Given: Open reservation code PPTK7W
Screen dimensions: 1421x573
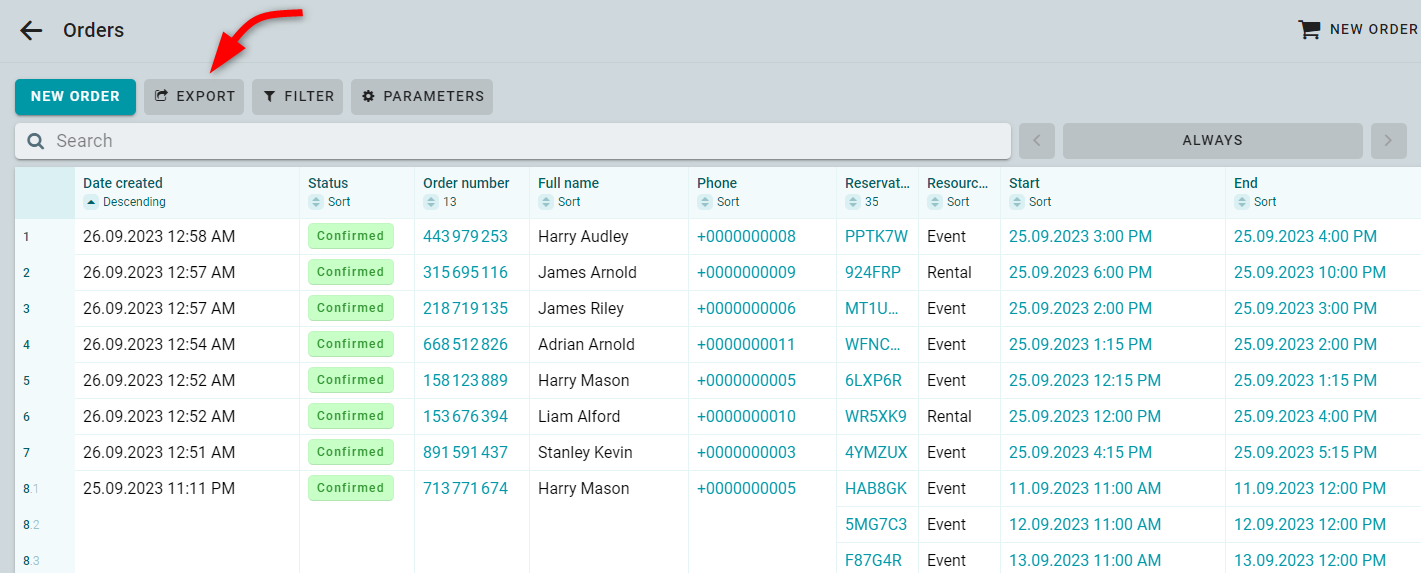Looking at the screenshot, I should [x=876, y=237].
